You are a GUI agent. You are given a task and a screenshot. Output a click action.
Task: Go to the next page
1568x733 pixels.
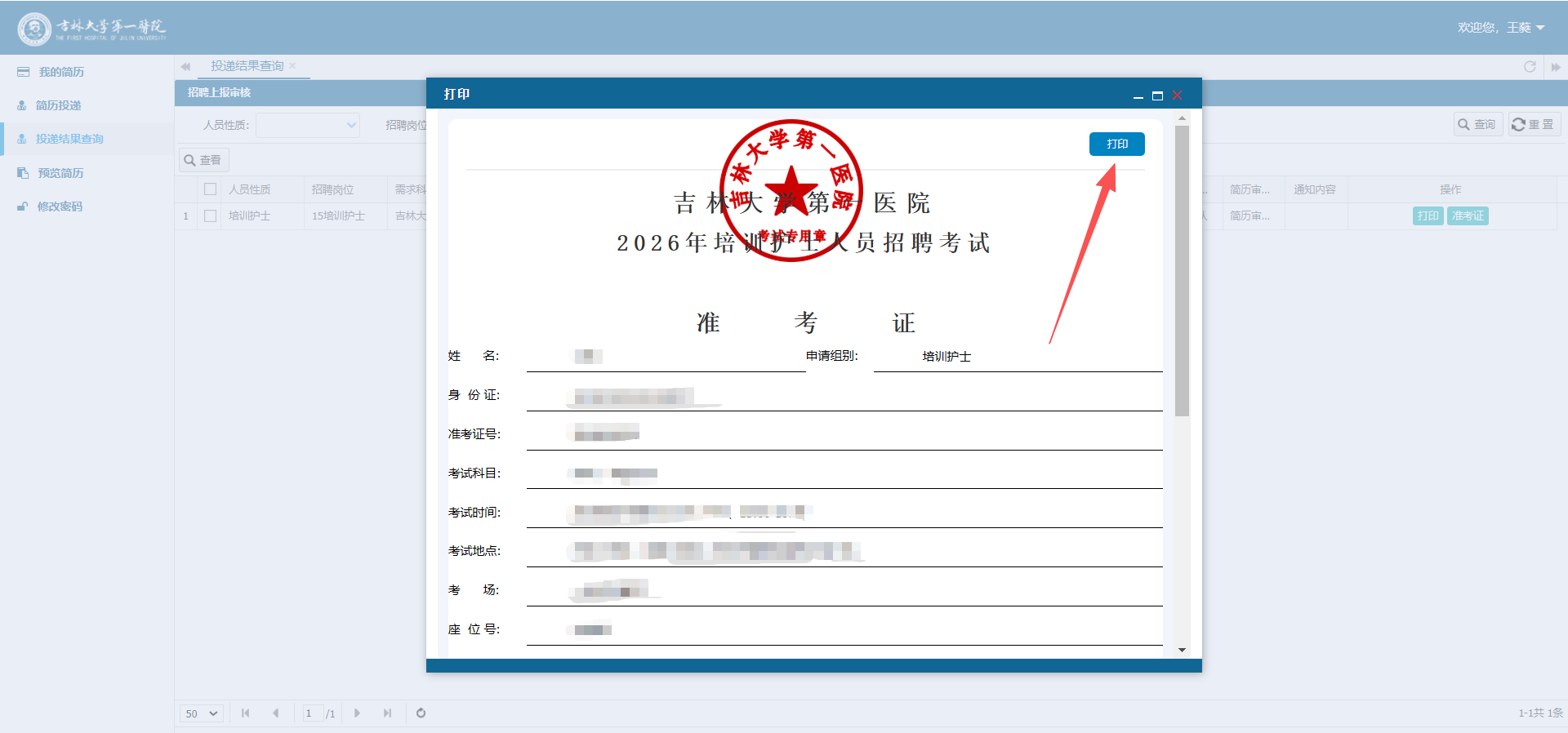point(357,713)
